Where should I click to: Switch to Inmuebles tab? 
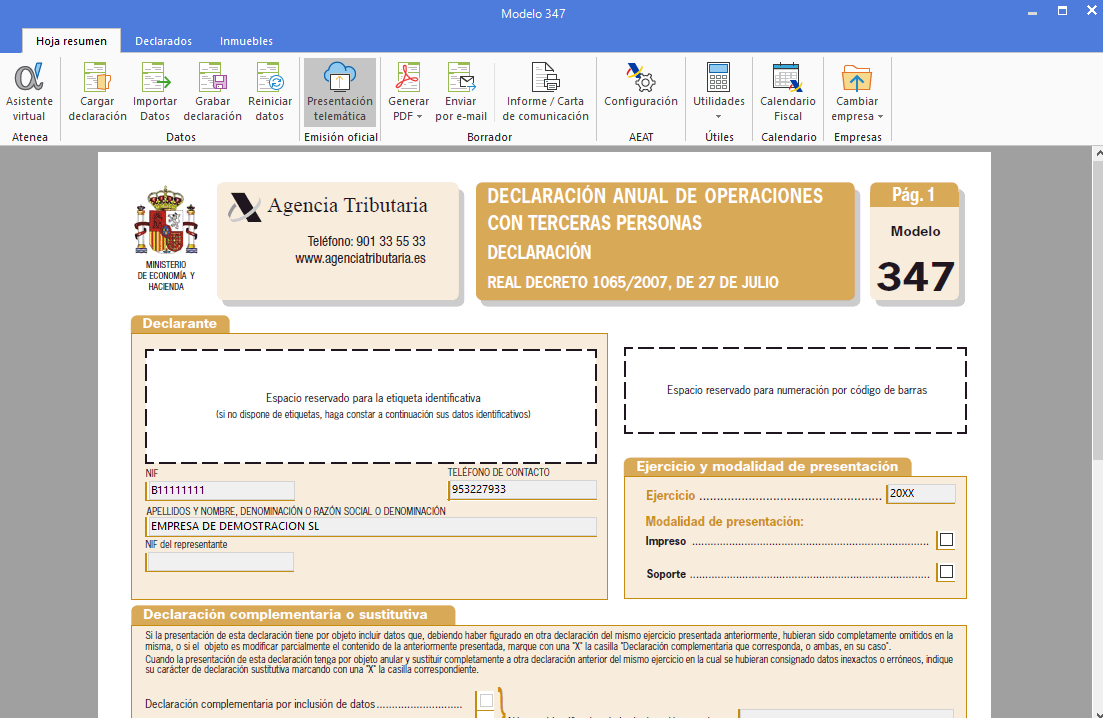point(246,41)
